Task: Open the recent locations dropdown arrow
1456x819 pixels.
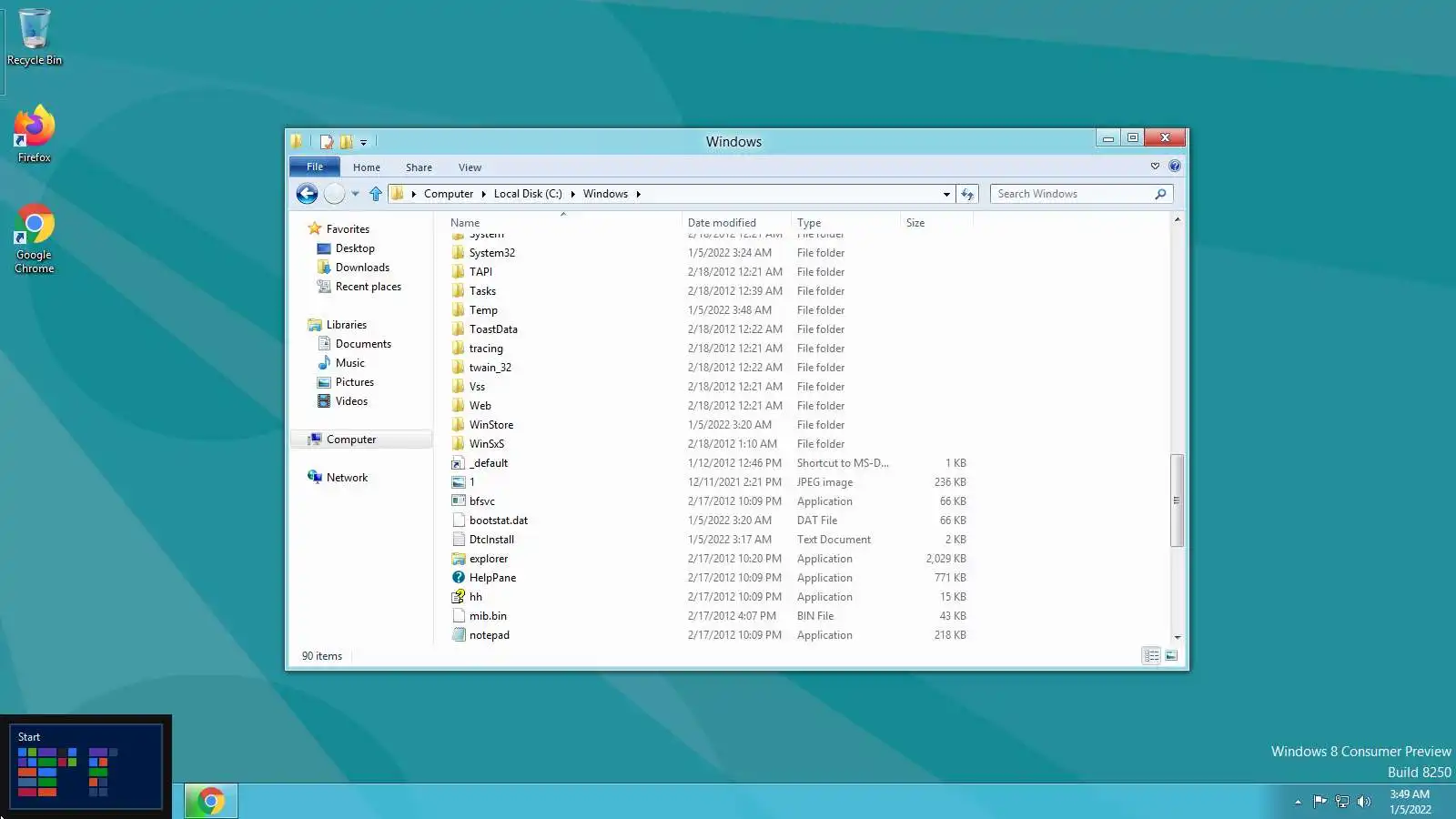Action: [355, 194]
